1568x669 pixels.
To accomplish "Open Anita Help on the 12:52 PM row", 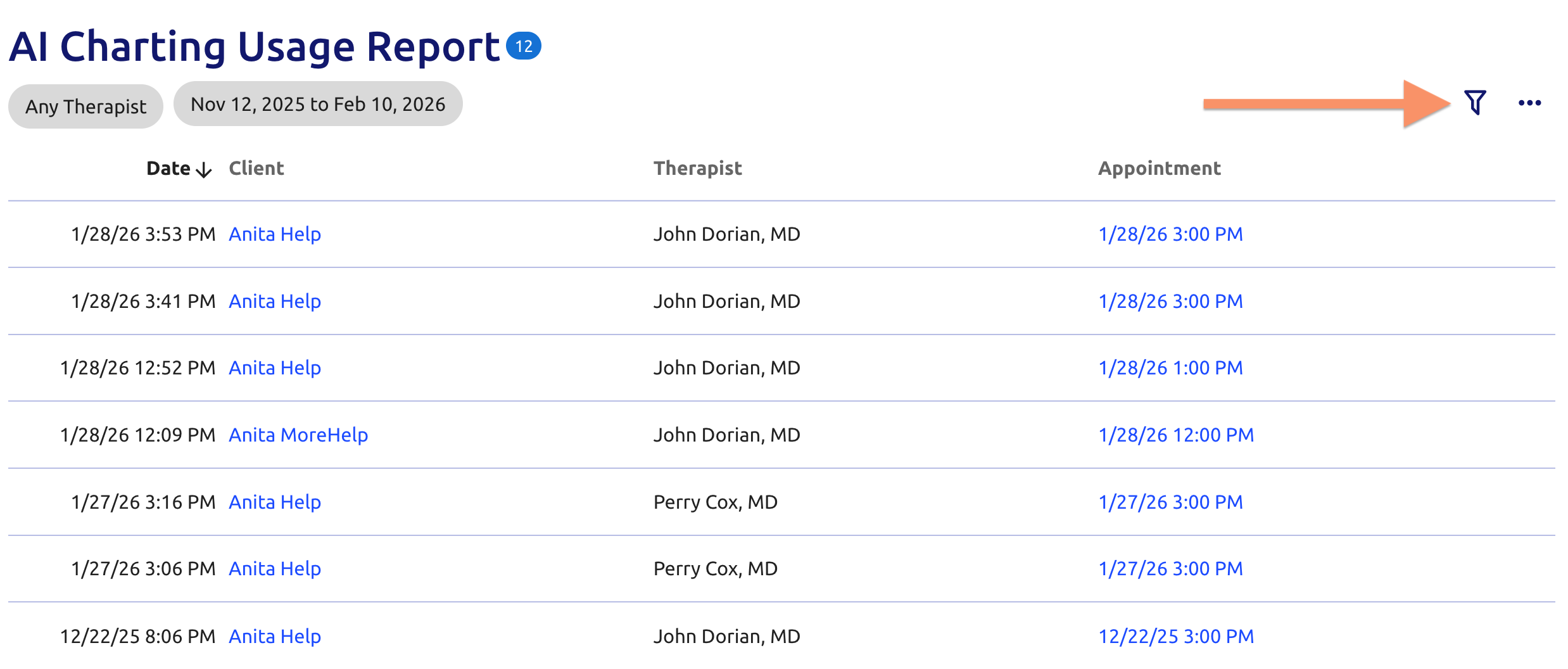I will [275, 368].
